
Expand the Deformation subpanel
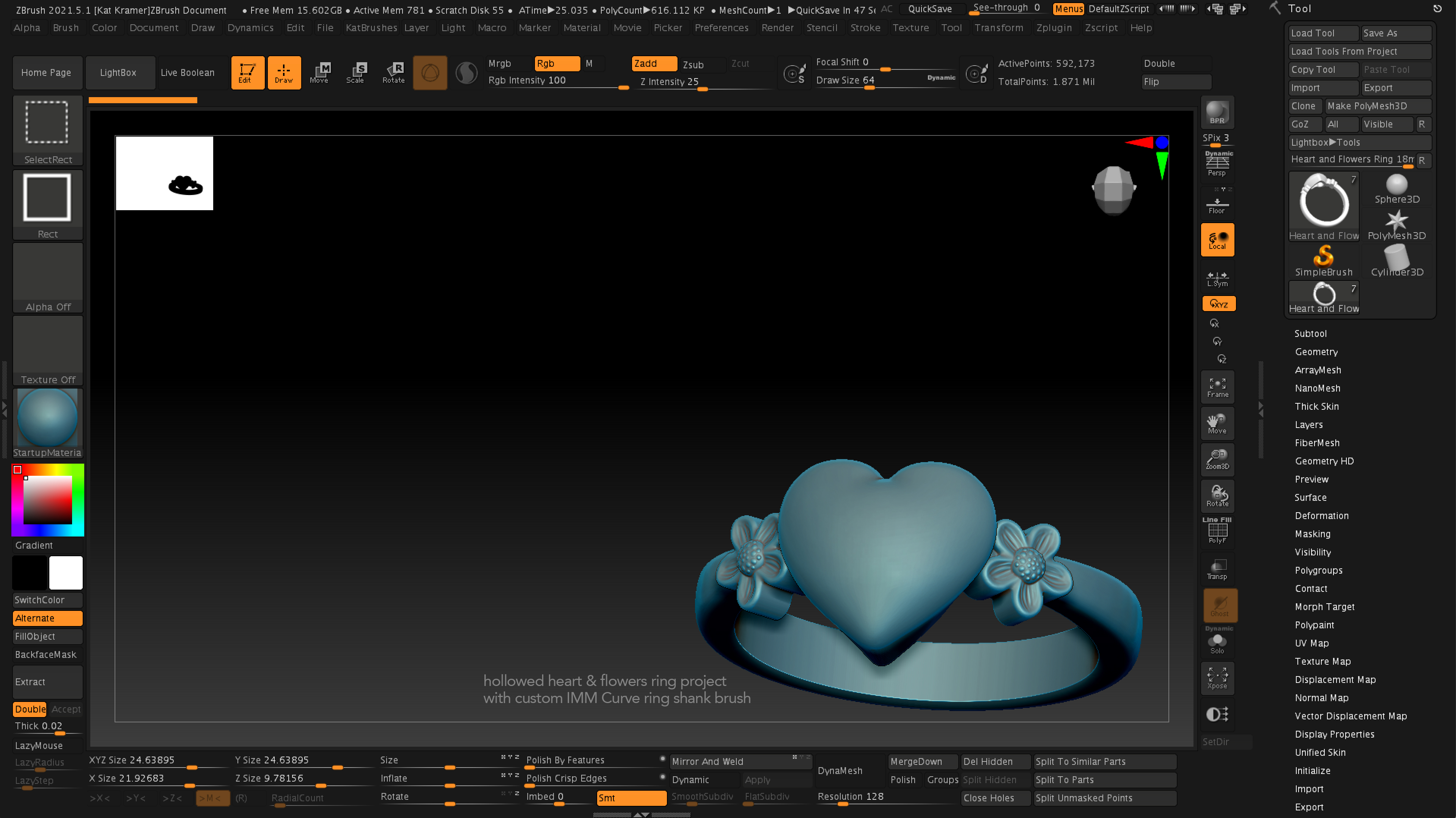pos(1321,515)
